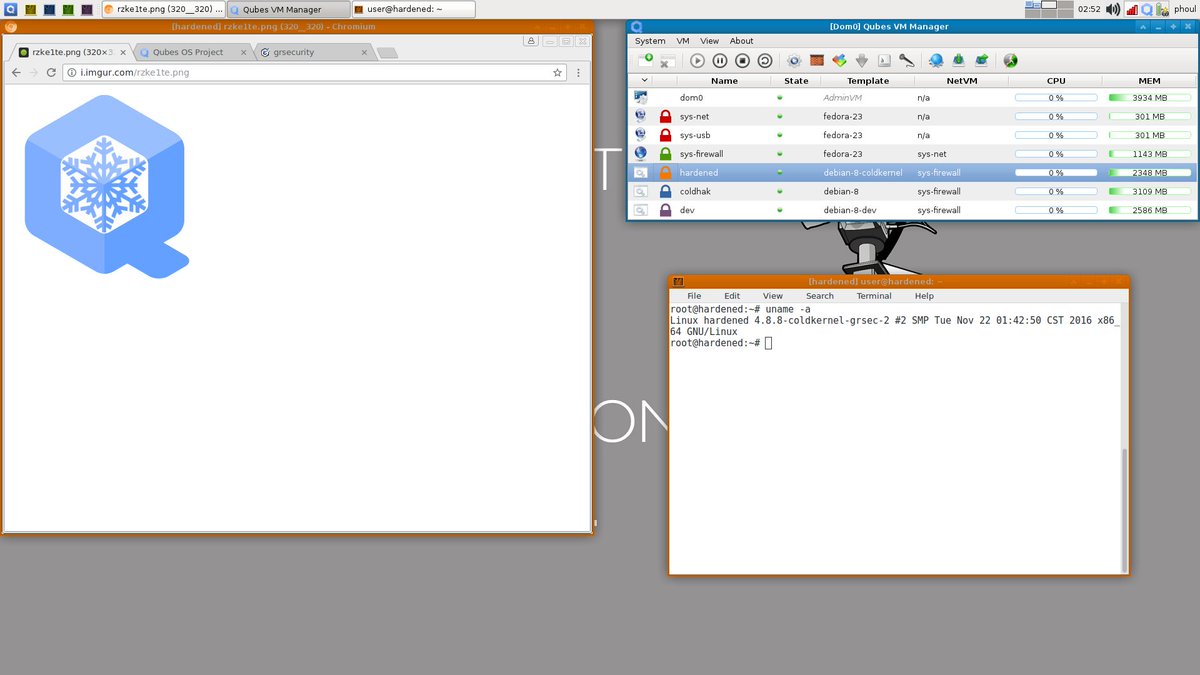Image resolution: width=1200 pixels, height=675 pixels.
Task: Click the grey update VM arrow icon
Action: (861, 61)
